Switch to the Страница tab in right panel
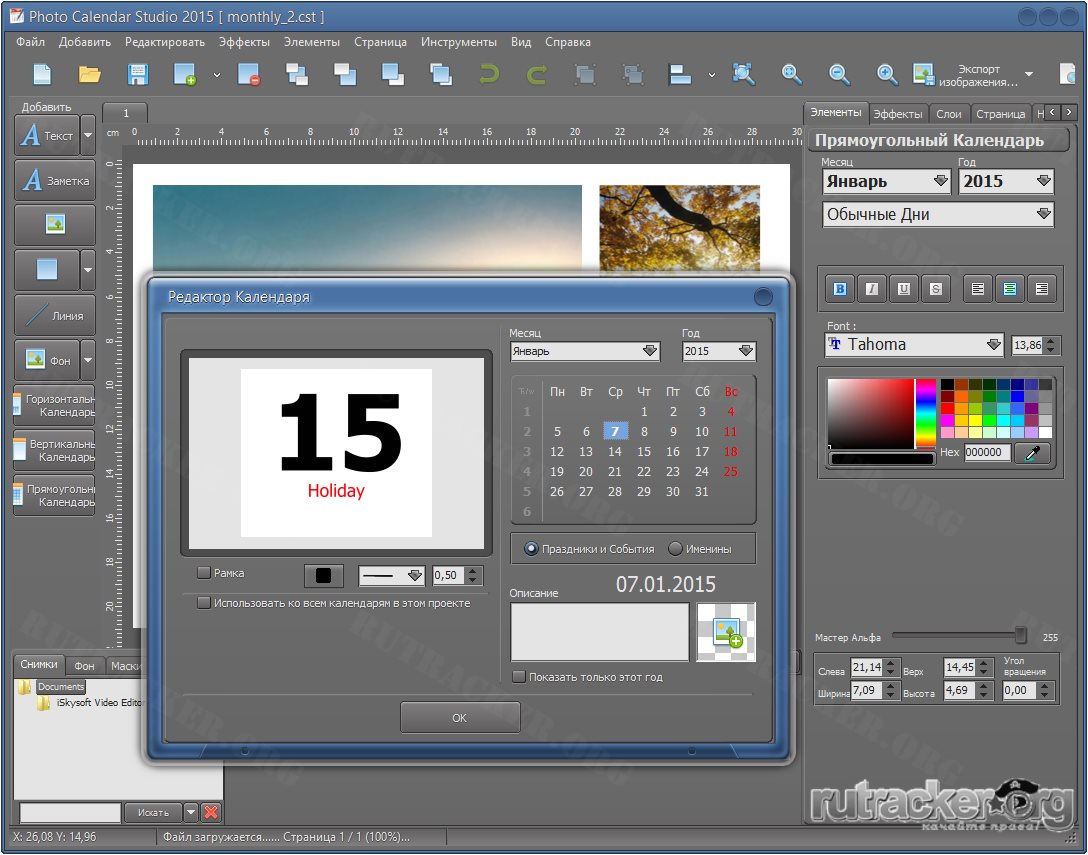The image size is (1088, 855). (1001, 114)
